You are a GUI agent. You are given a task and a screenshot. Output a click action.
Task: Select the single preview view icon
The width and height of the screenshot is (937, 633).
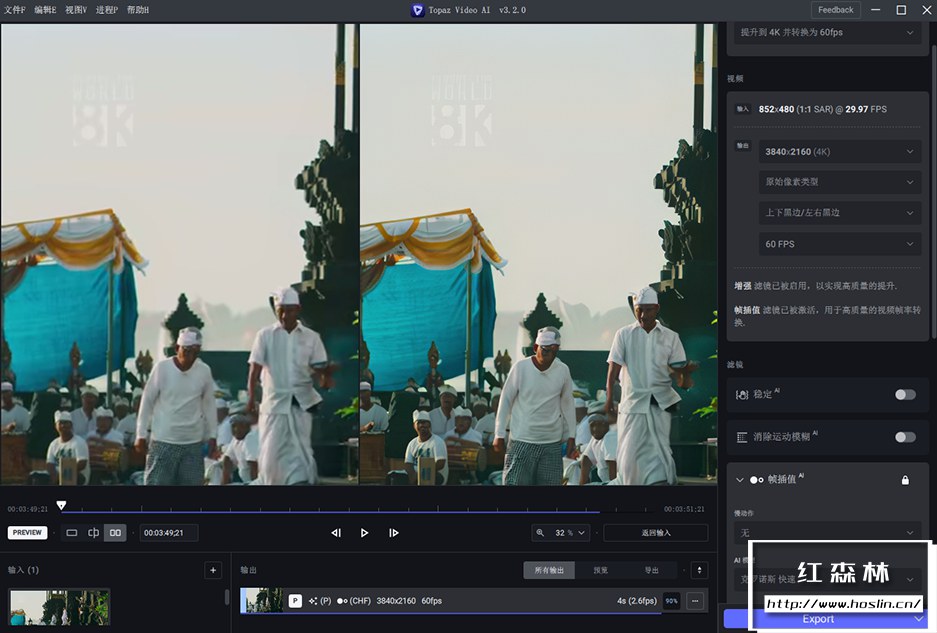pos(72,532)
